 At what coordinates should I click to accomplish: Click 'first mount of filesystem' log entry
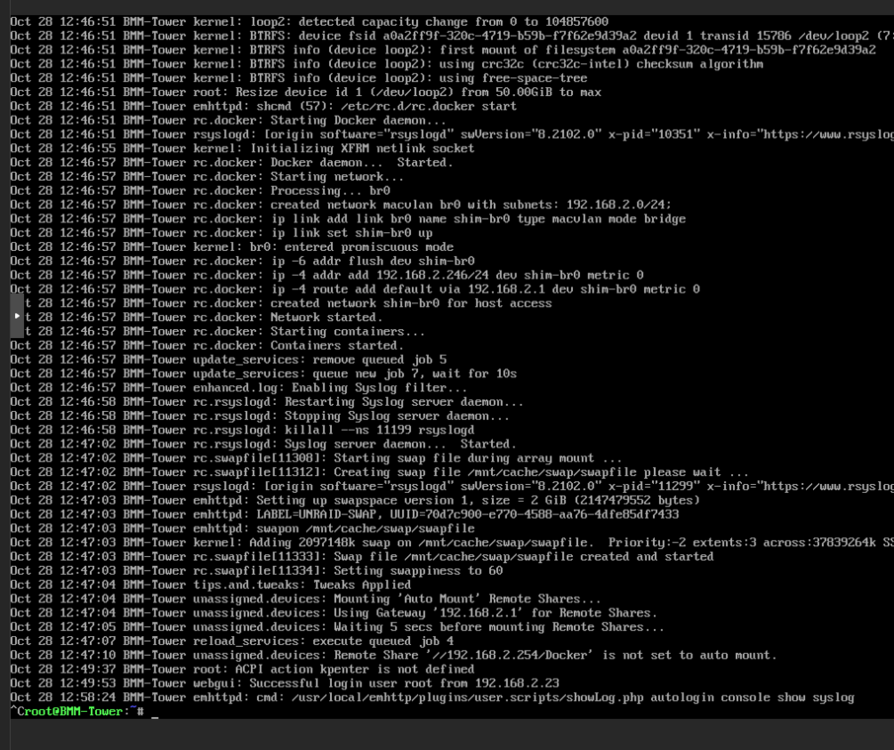443,50
